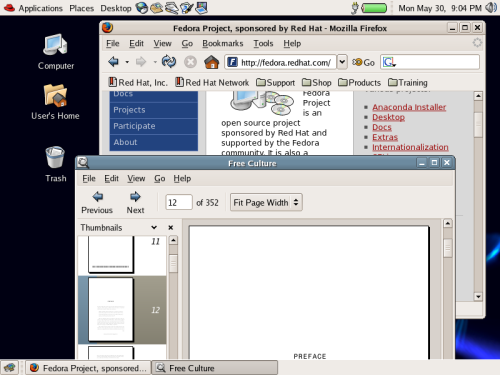500x375 pixels.
Task: Open the Bookmarks menu in Firefox
Action: (x=223, y=43)
